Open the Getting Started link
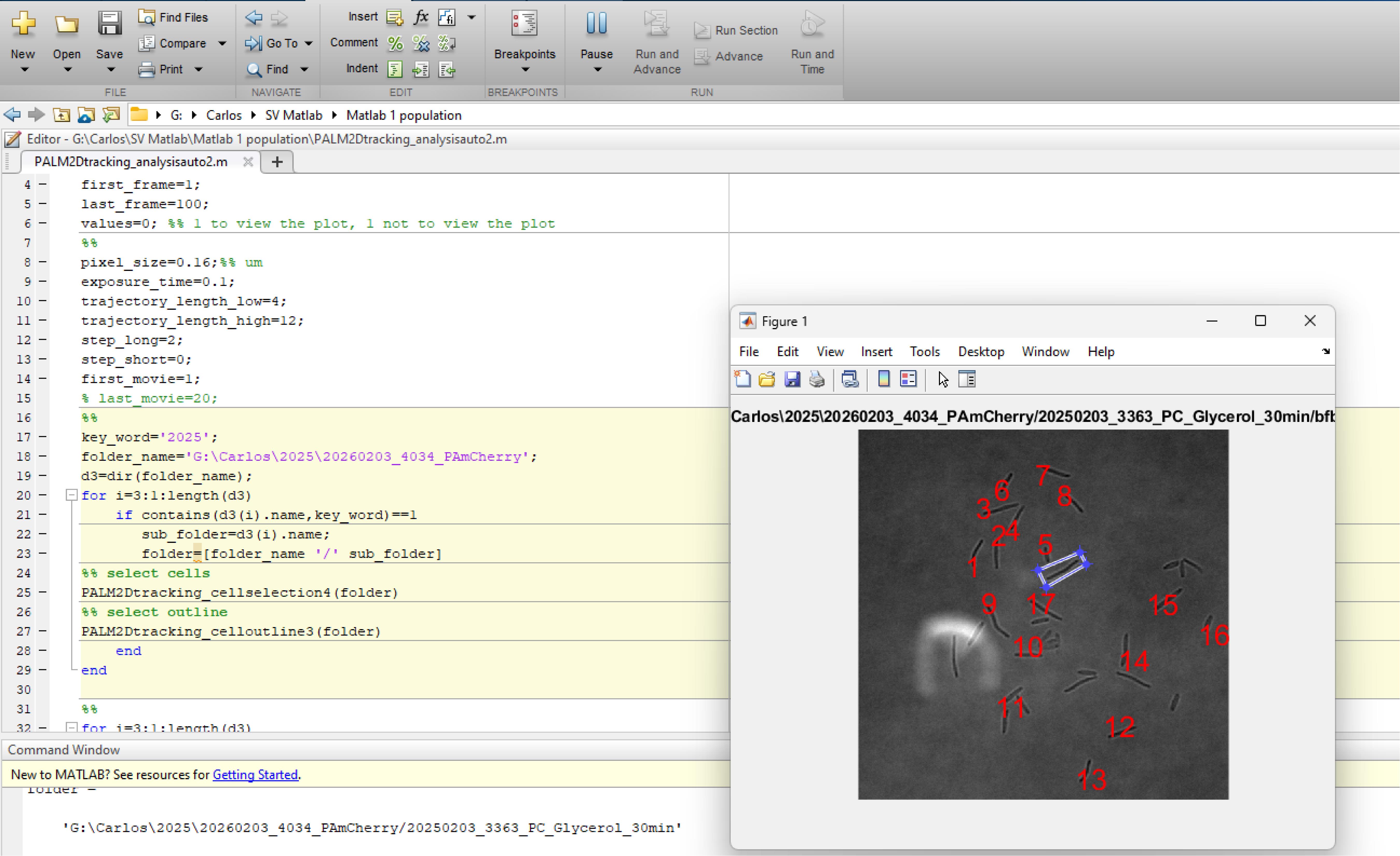 pyautogui.click(x=255, y=775)
